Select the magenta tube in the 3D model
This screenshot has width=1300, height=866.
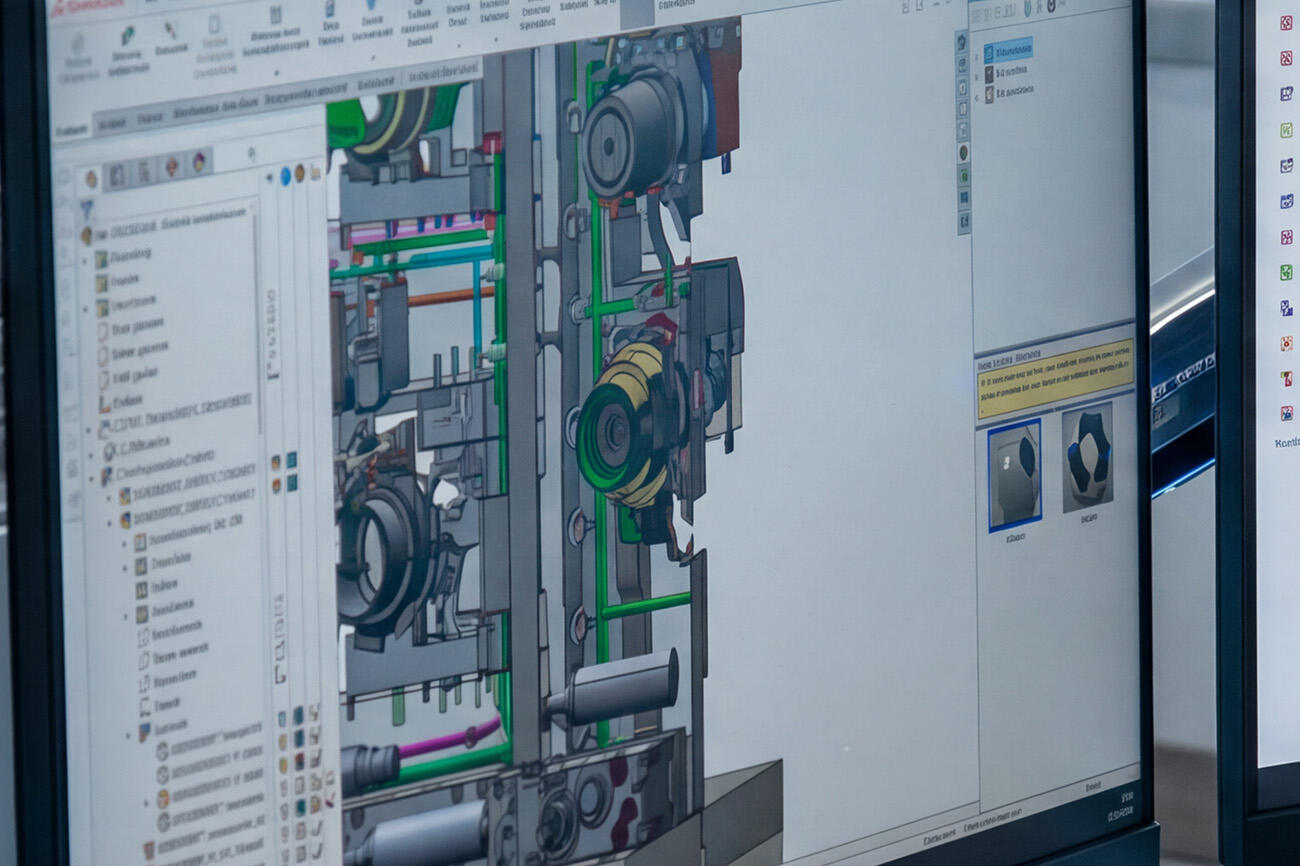tap(450, 739)
